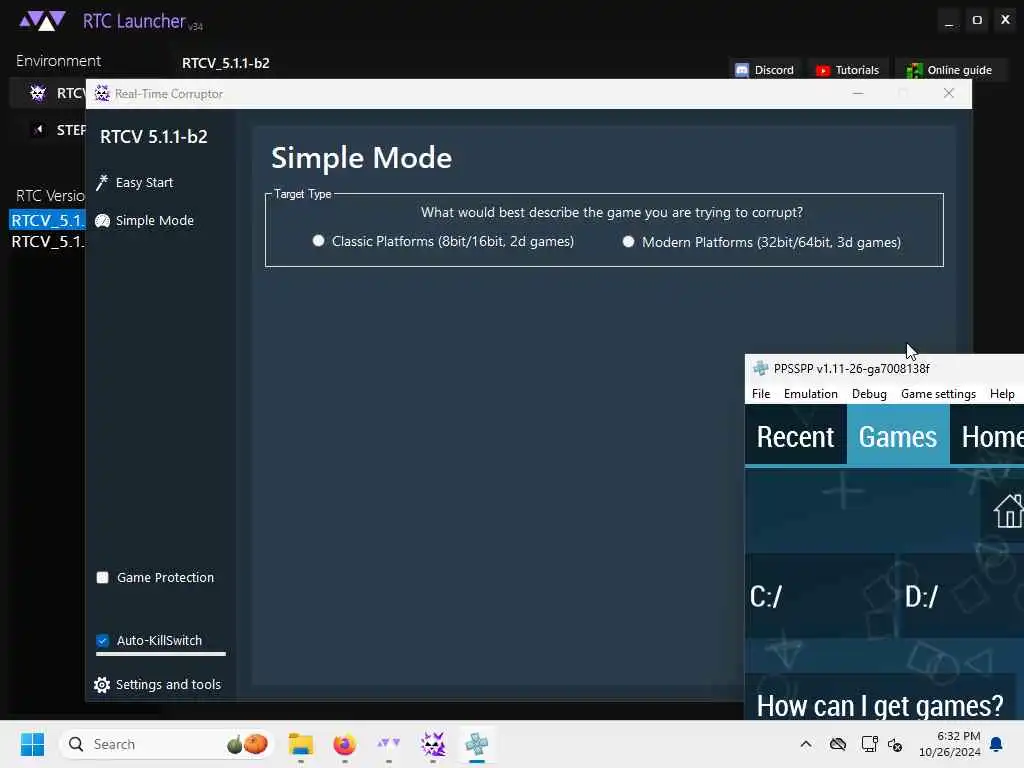Click the RTCV environment icon in launcher
1024x768 pixels.
click(38, 93)
